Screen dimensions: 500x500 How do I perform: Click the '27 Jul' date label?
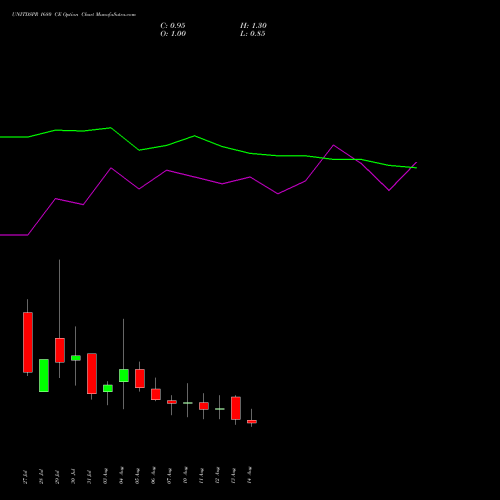pyautogui.click(x=25, y=477)
